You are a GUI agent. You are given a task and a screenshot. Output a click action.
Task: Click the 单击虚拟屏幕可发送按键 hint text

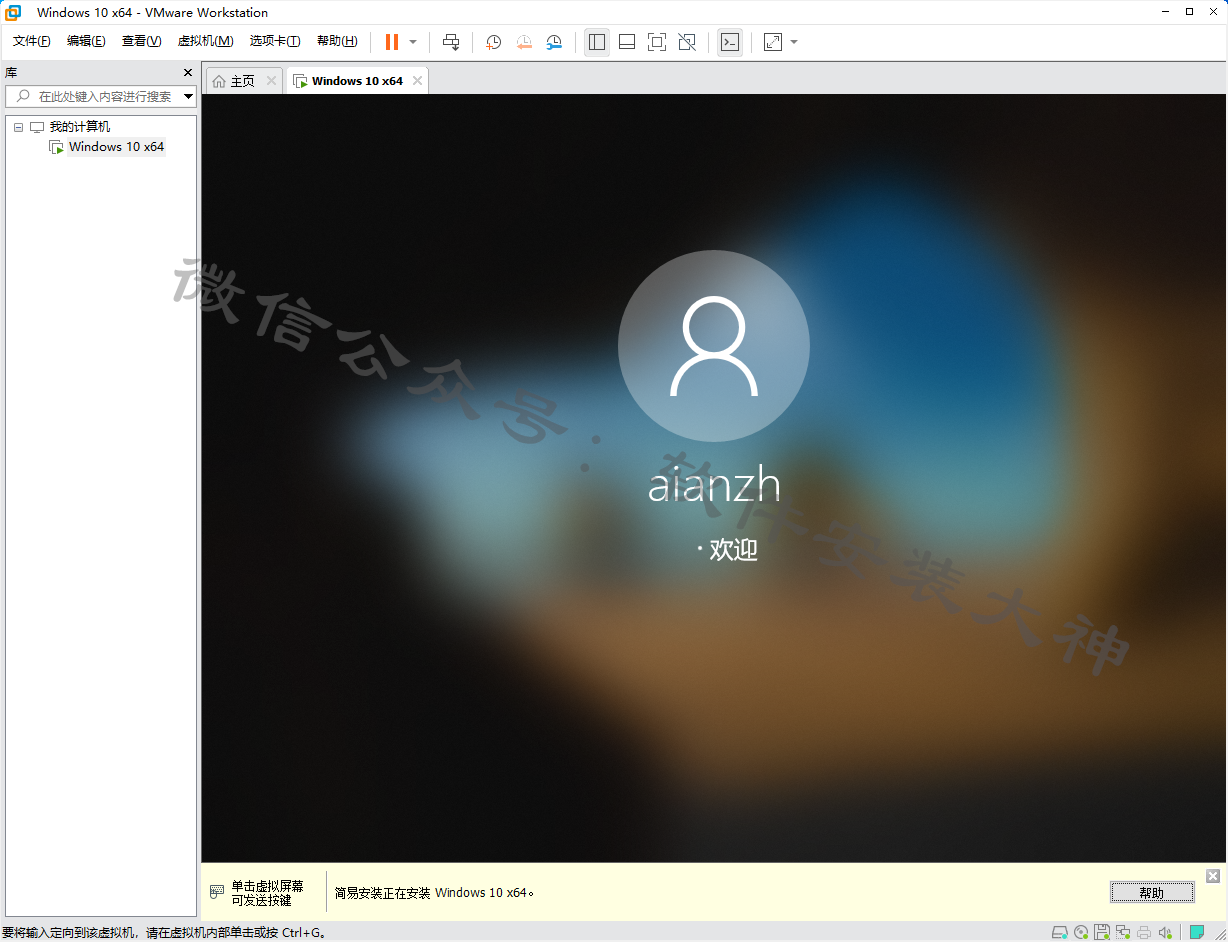tap(267, 892)
